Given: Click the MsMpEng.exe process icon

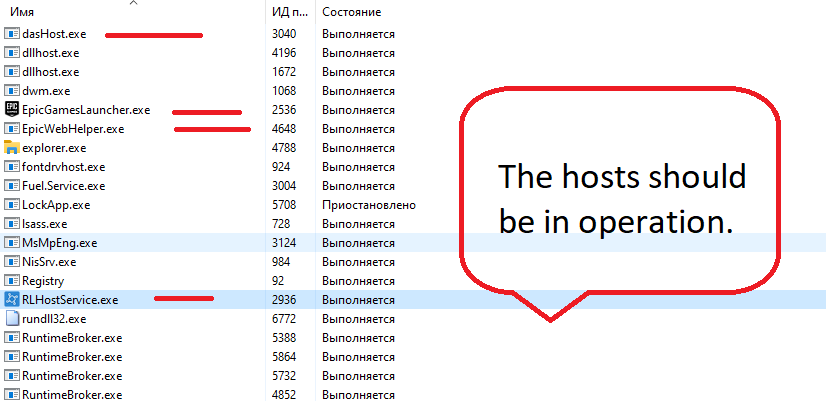Looking at the screenshot, I should [x=12, y=243].
